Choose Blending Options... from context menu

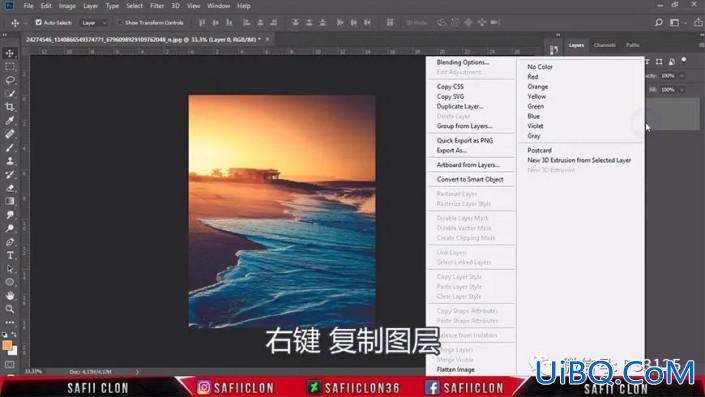(x=463, y=62)
